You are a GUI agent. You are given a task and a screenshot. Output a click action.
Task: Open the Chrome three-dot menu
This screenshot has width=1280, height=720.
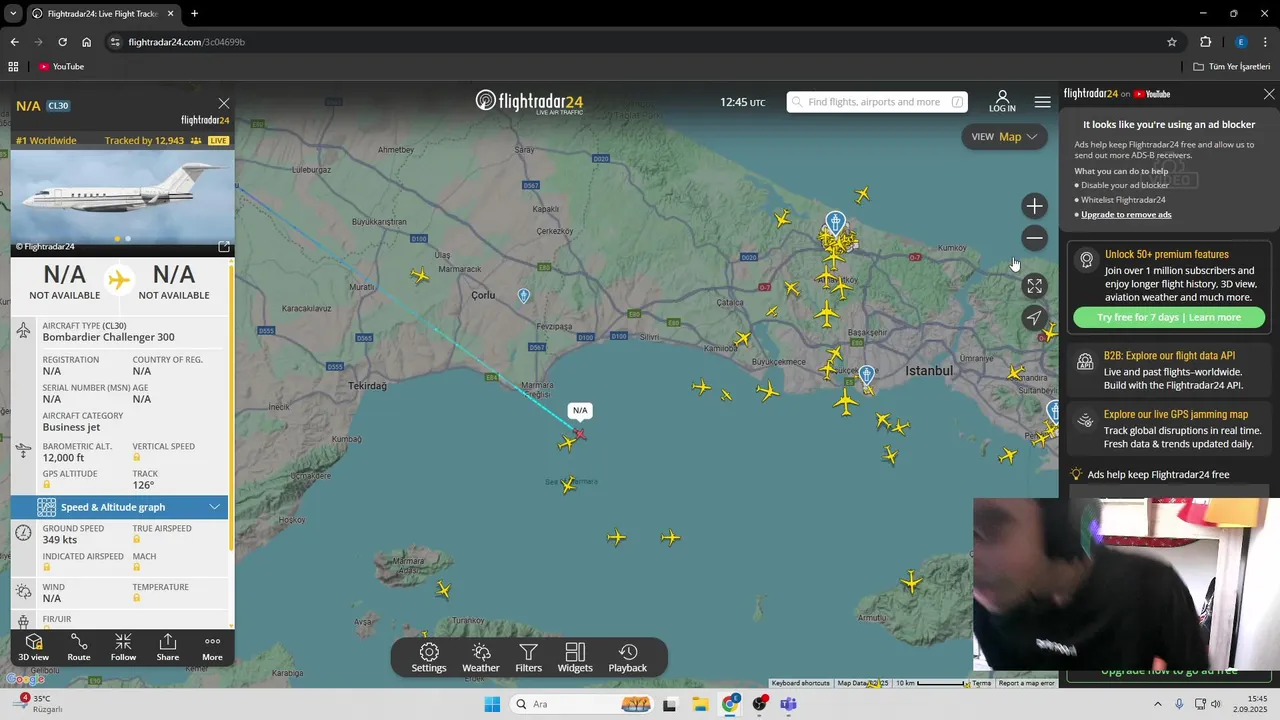coord(1266,42)
